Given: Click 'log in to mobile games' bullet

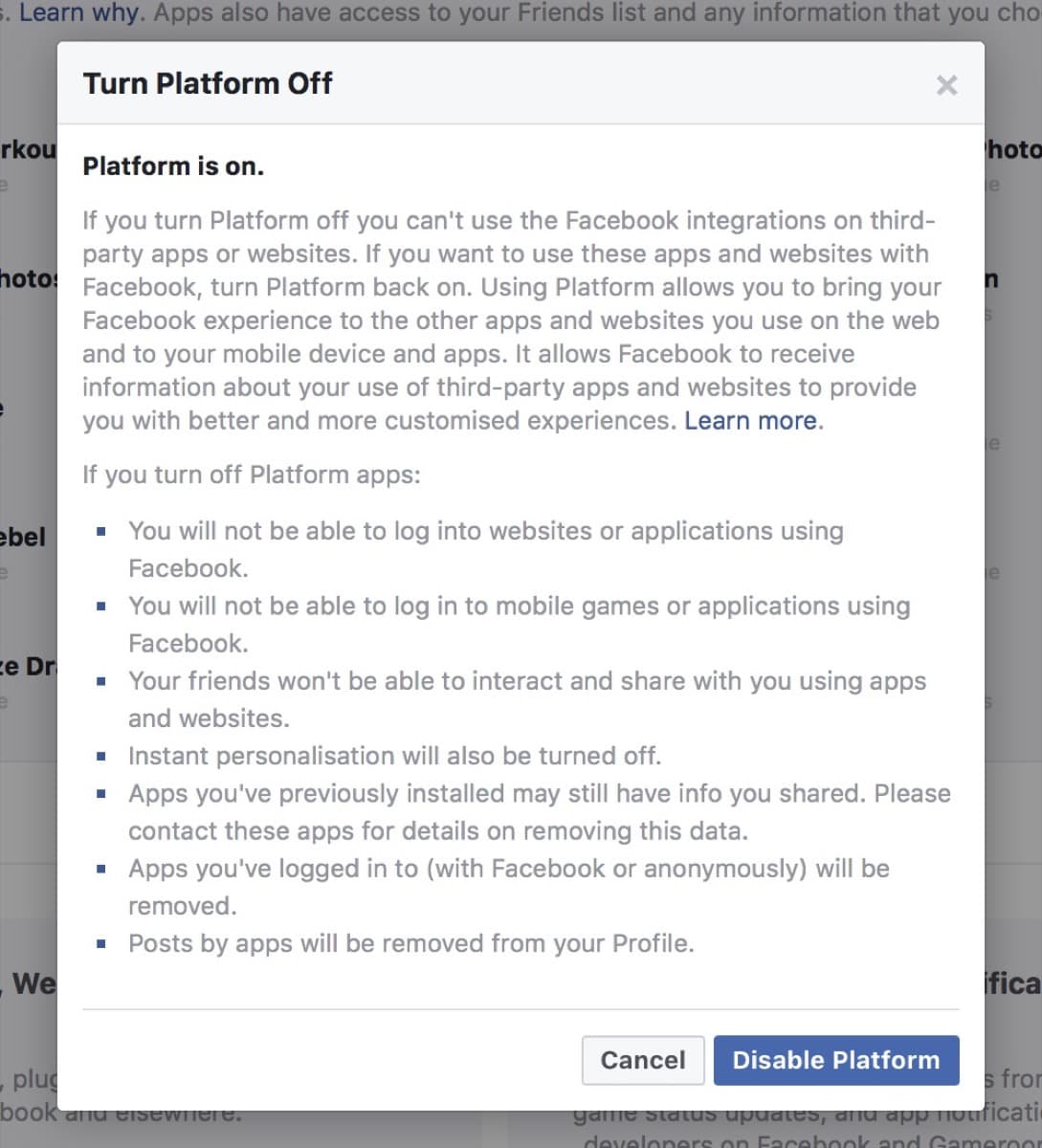Looking at the screenshot, I should click(x=520, y=625).
